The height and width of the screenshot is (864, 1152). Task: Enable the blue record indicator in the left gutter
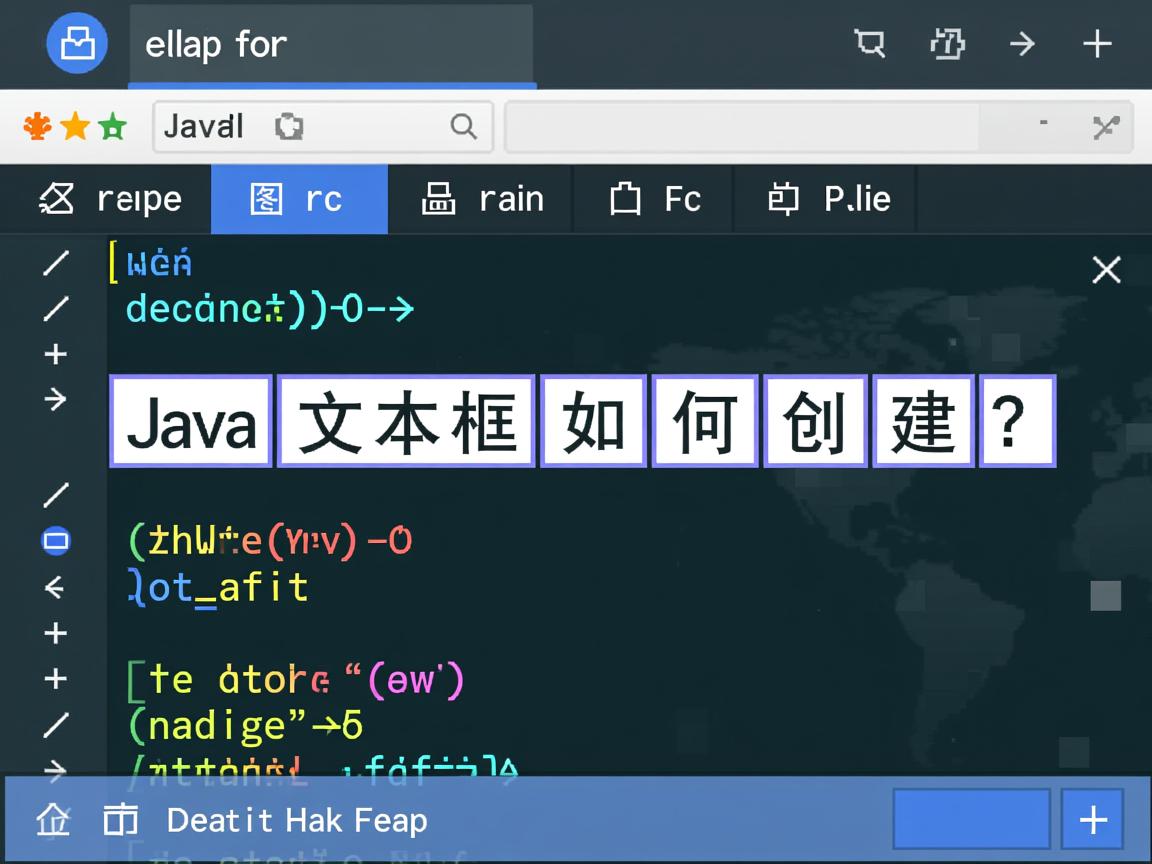tap(55, 540)
